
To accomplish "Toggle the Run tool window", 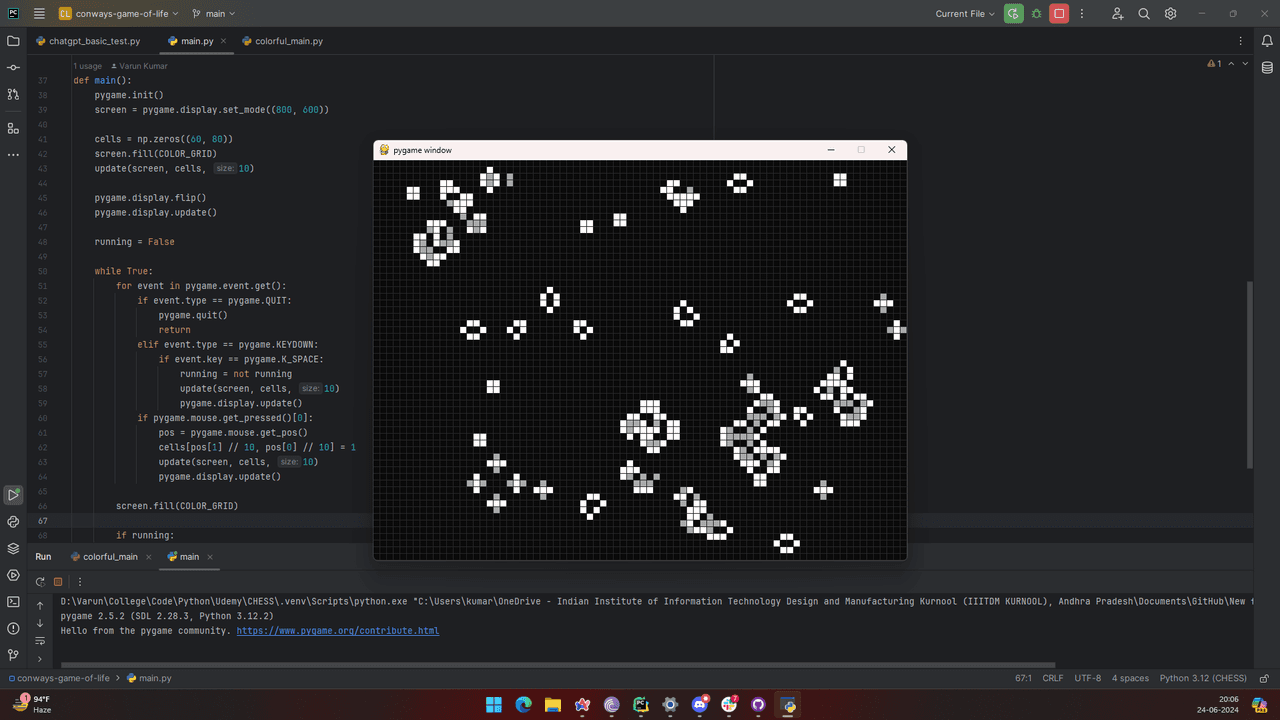I will (13, 495).
